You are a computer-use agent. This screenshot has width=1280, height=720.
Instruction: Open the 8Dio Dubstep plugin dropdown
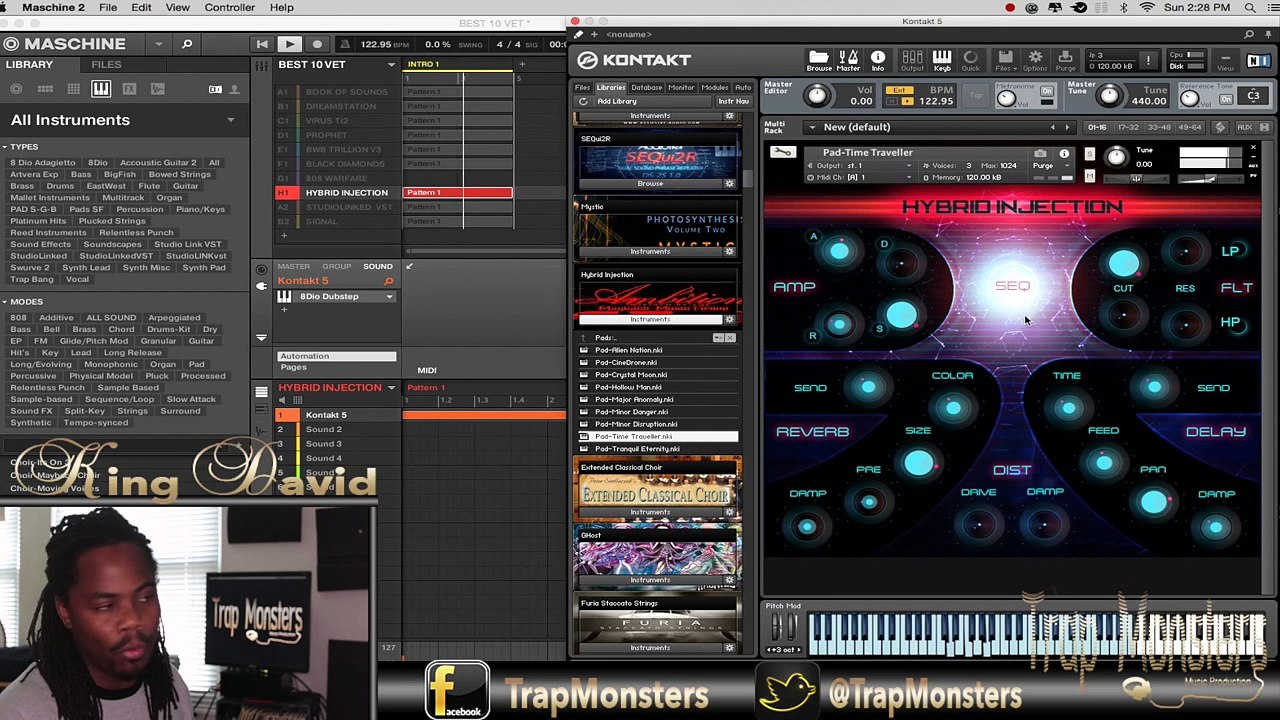click(x=389, y=297)
